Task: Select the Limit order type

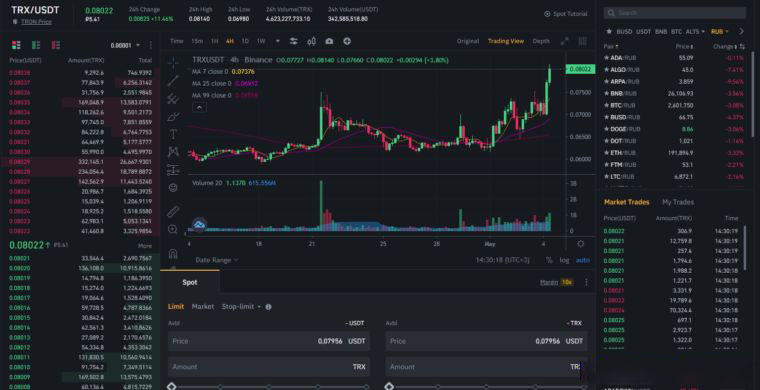Action: [176, 307]
